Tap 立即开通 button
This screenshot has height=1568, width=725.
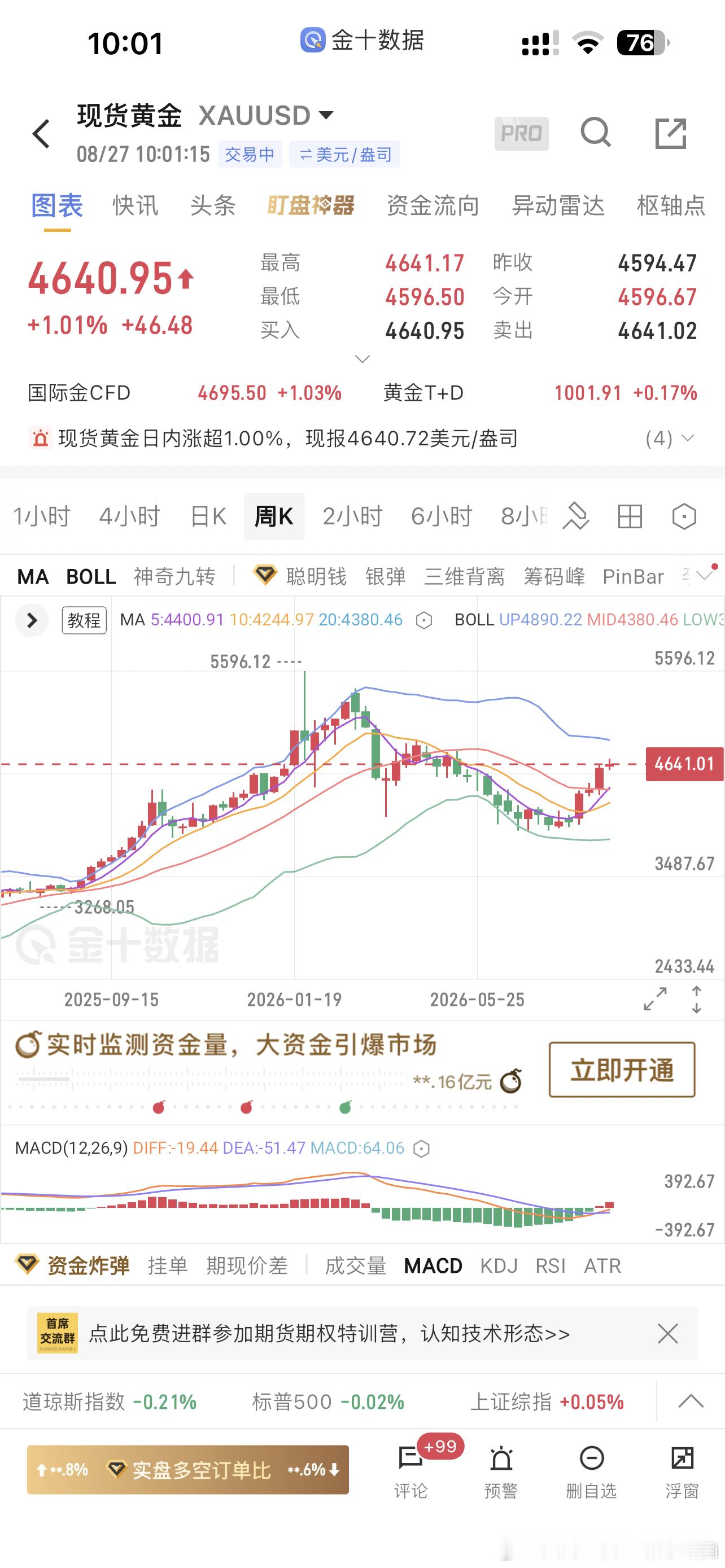point(622,1070)
